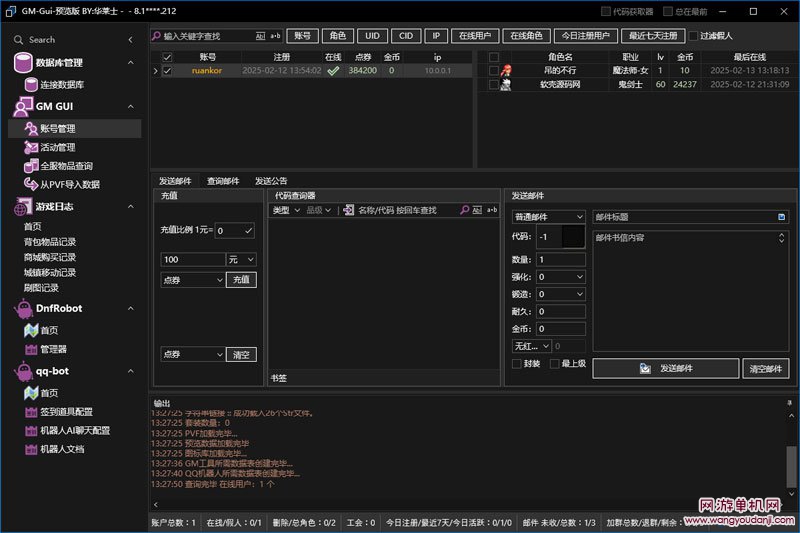Viewport: 800px width, 533px height.
Task: Collapse the 游戏日志 sidebar section
Action: (x=131, y=206)
